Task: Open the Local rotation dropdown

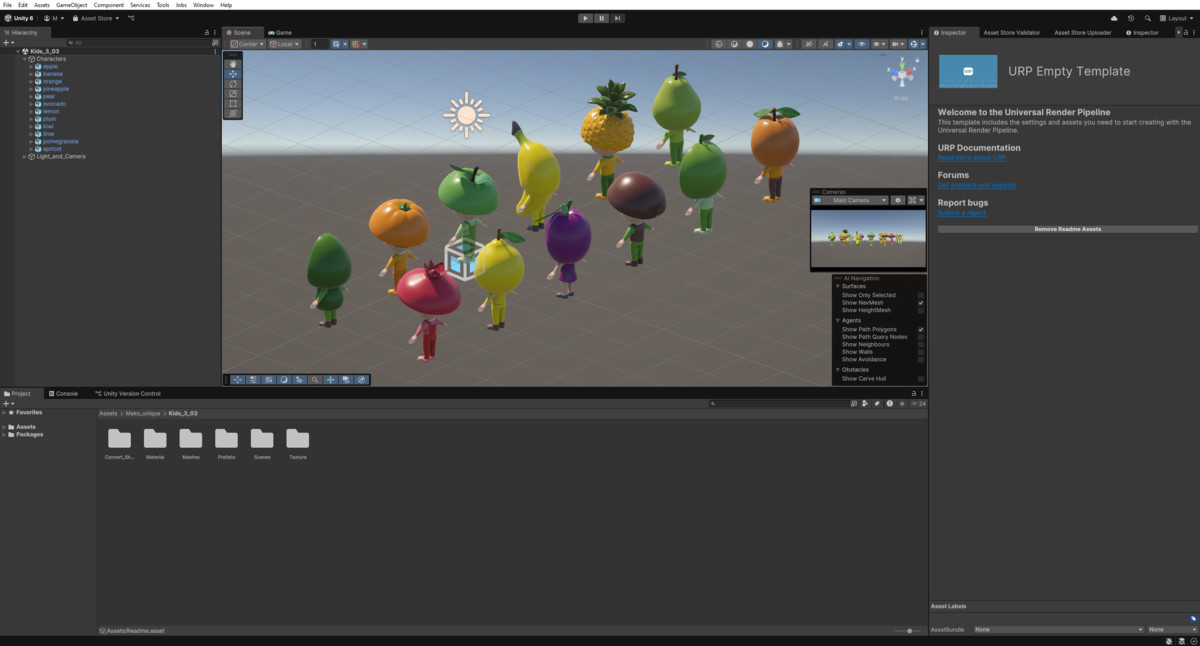Action: pyautogui.click(x=284, y=44)
